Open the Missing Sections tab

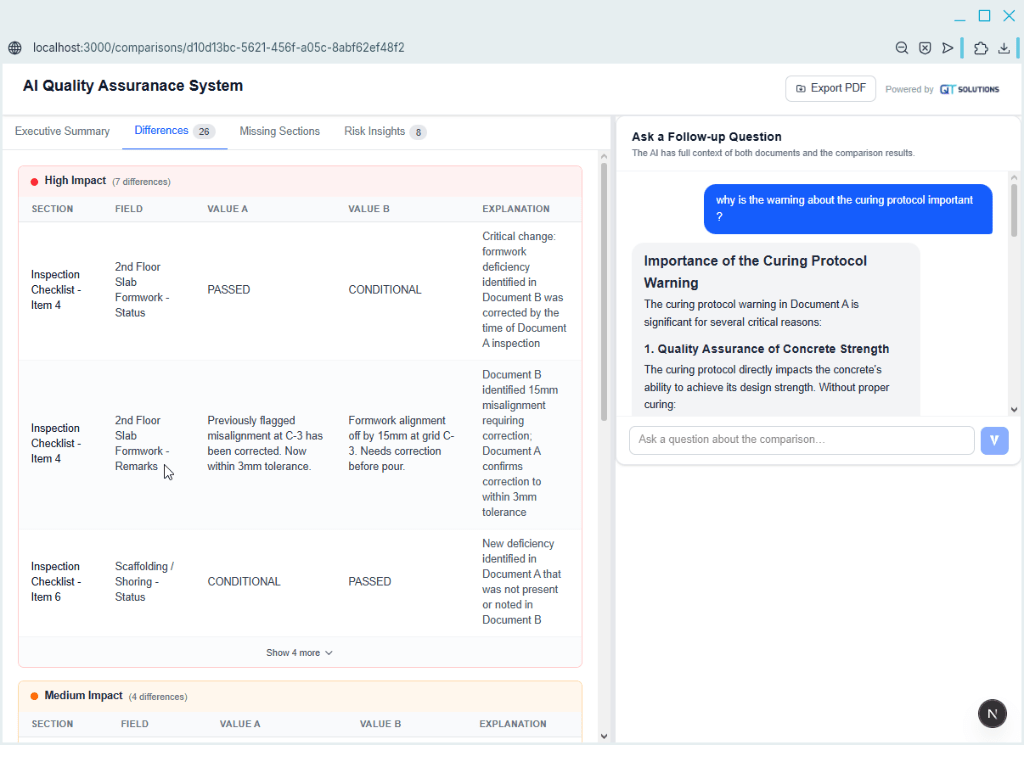pos(280,131)
